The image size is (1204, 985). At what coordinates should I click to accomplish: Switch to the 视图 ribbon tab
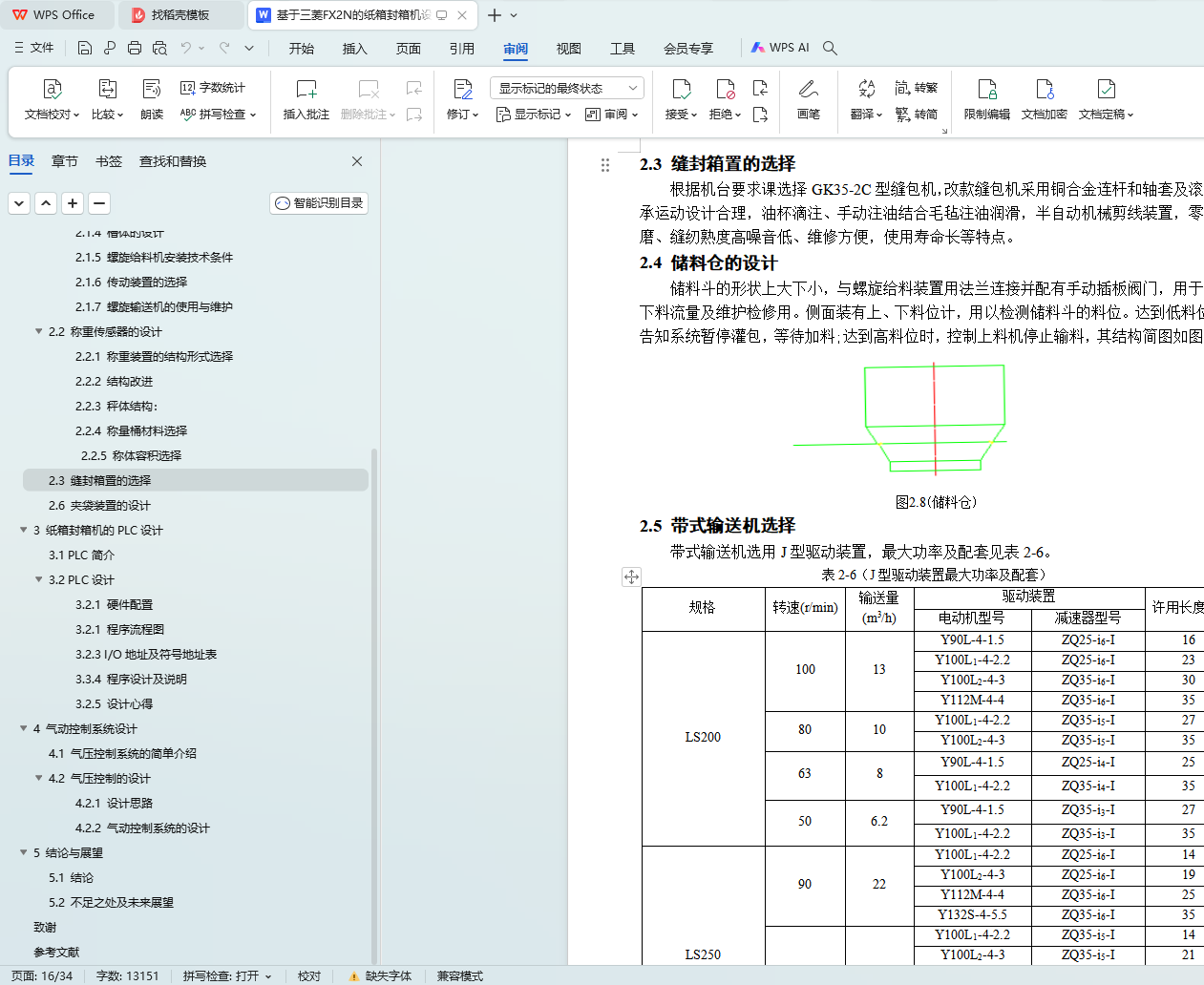(569, 49)
